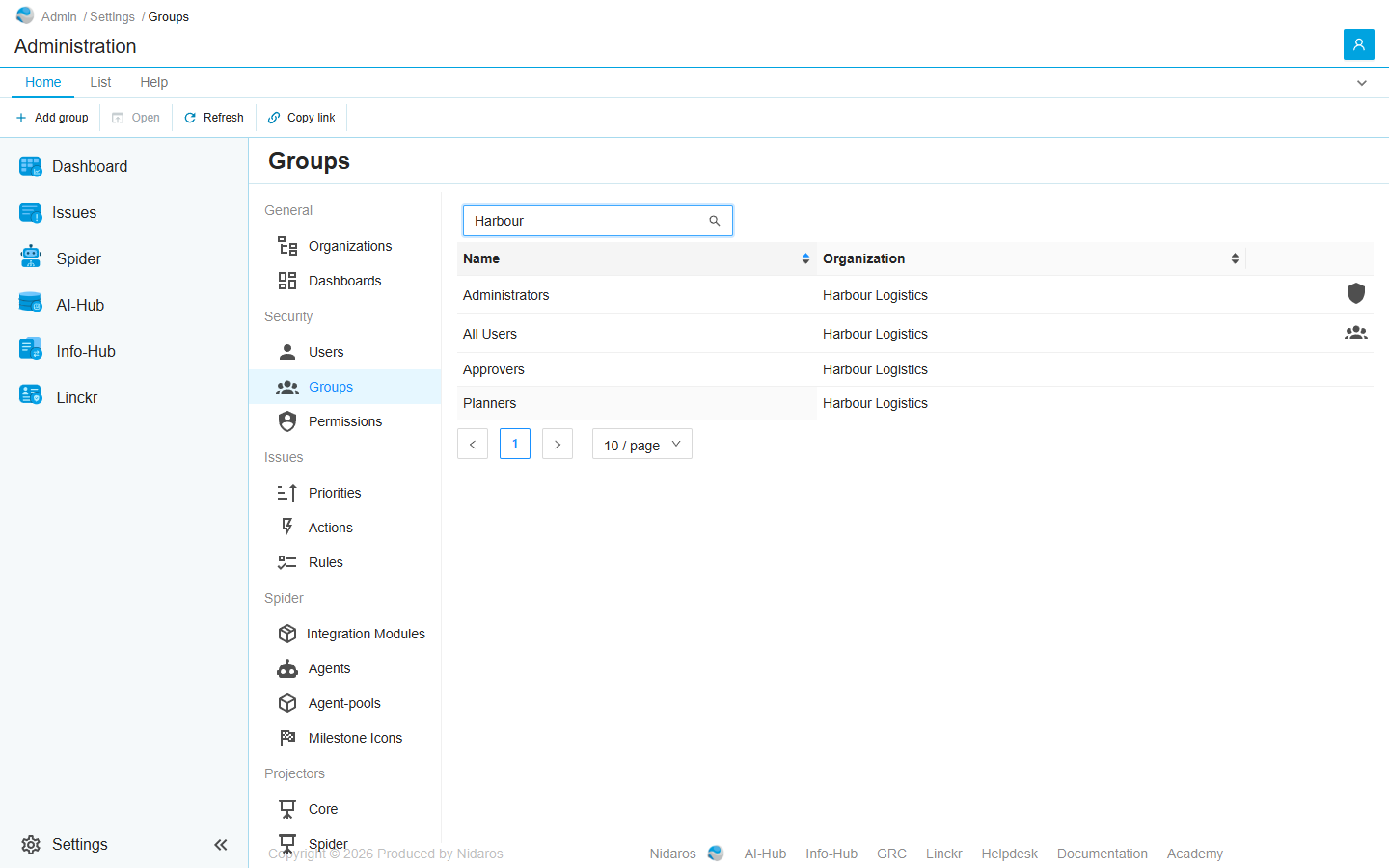Click the Rules checklist icon
This screenshot has height=868, width=1389.
click(x=287, y=562)
